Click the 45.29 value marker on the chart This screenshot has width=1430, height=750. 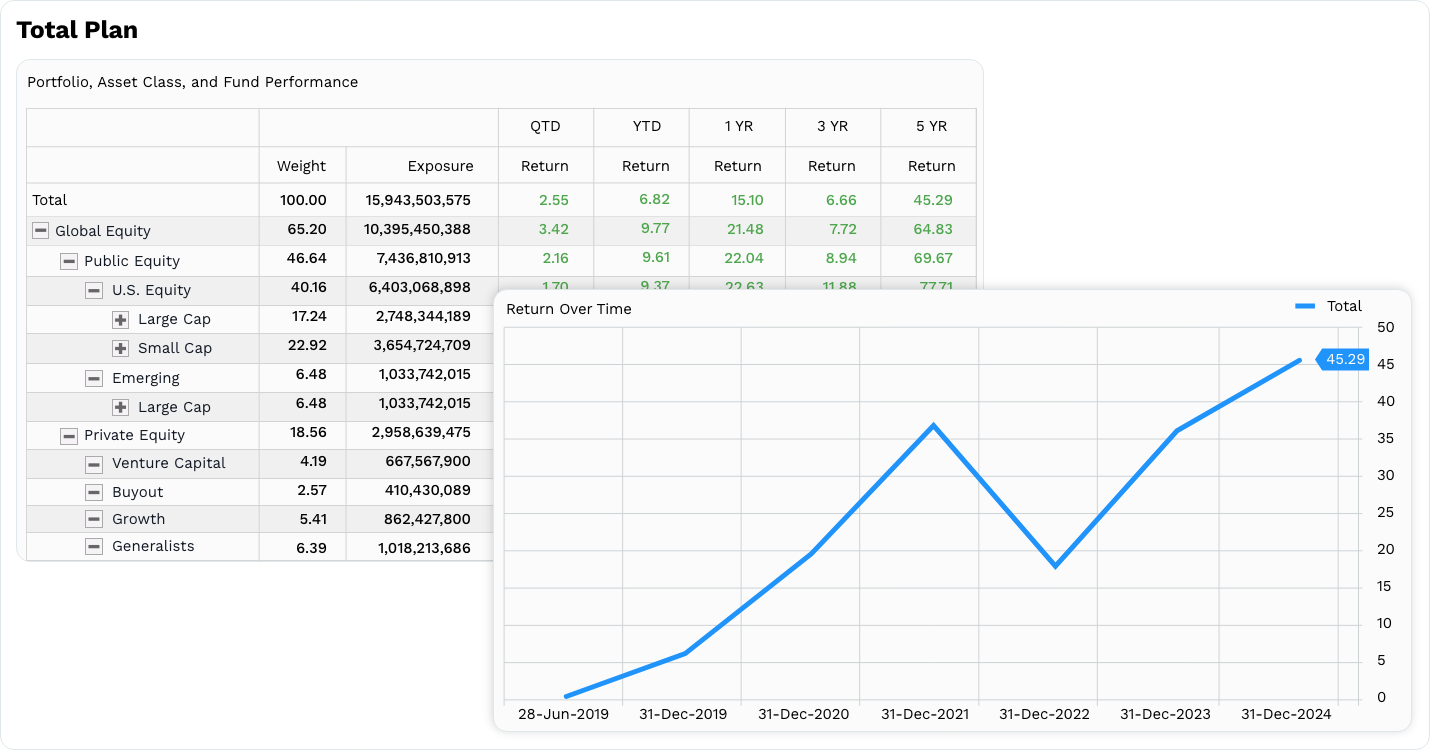click(1343, 359)
